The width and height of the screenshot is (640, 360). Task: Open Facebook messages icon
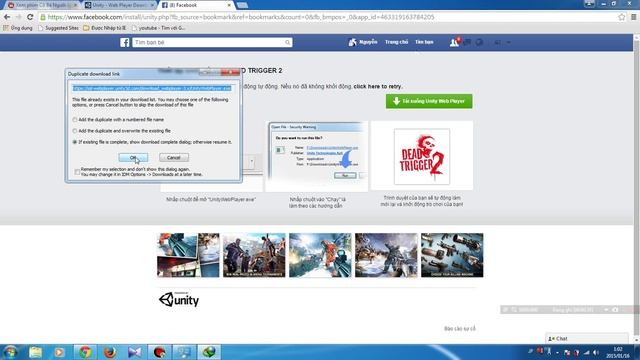click(467, 42)
